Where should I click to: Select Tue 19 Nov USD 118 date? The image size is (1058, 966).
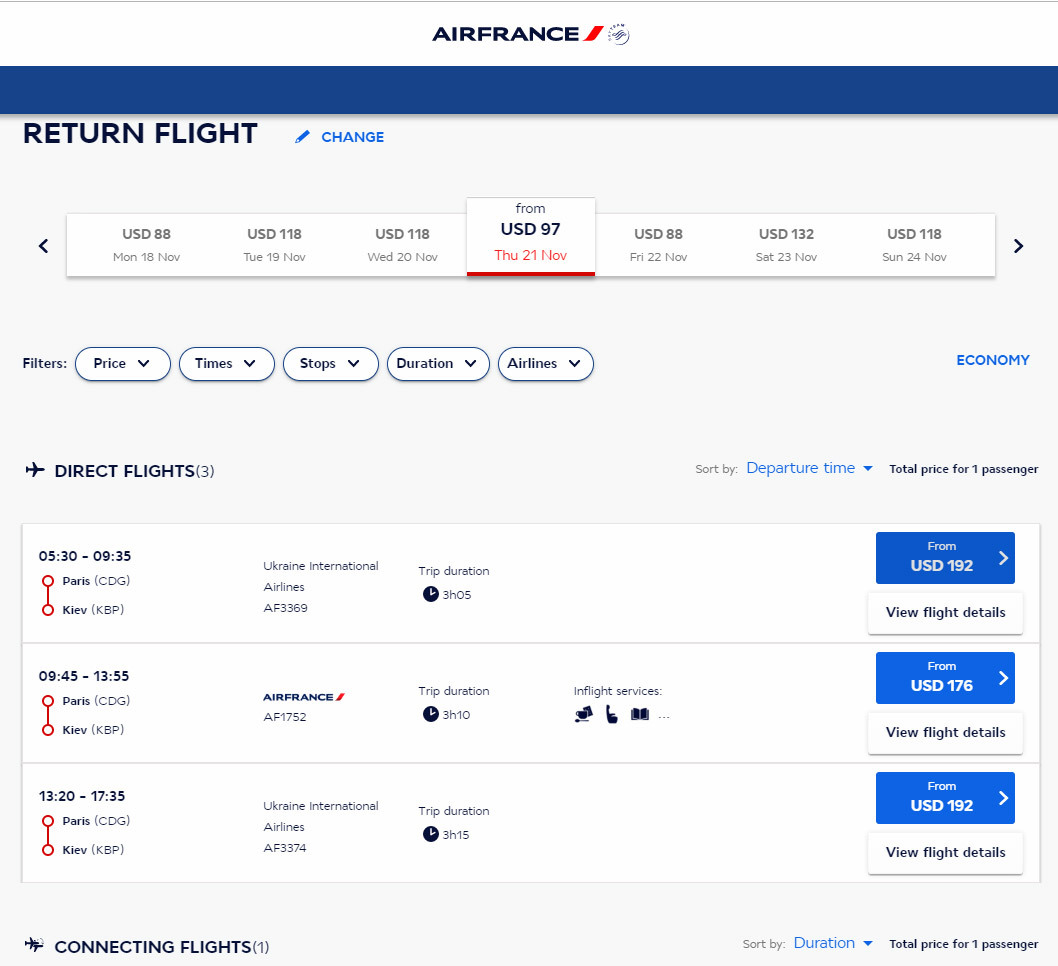[275, 245]
